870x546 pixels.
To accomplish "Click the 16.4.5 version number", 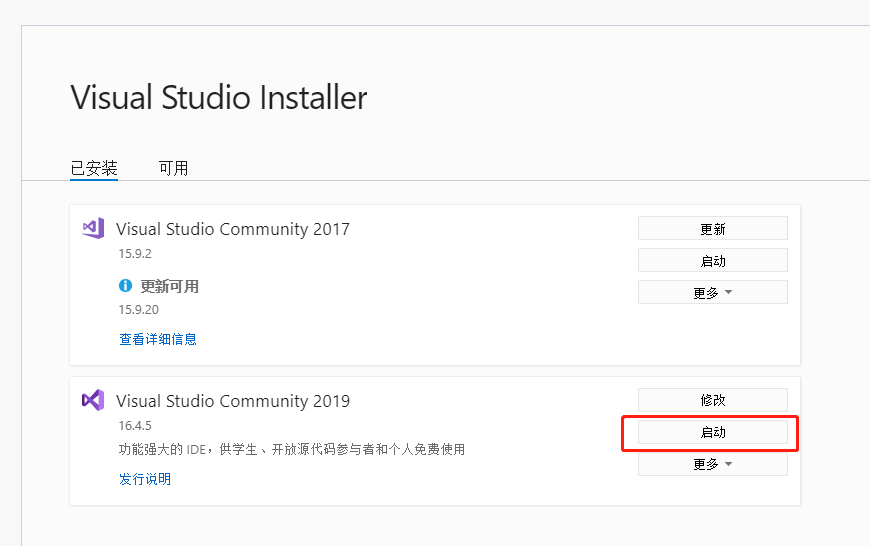I will point(134,426).
